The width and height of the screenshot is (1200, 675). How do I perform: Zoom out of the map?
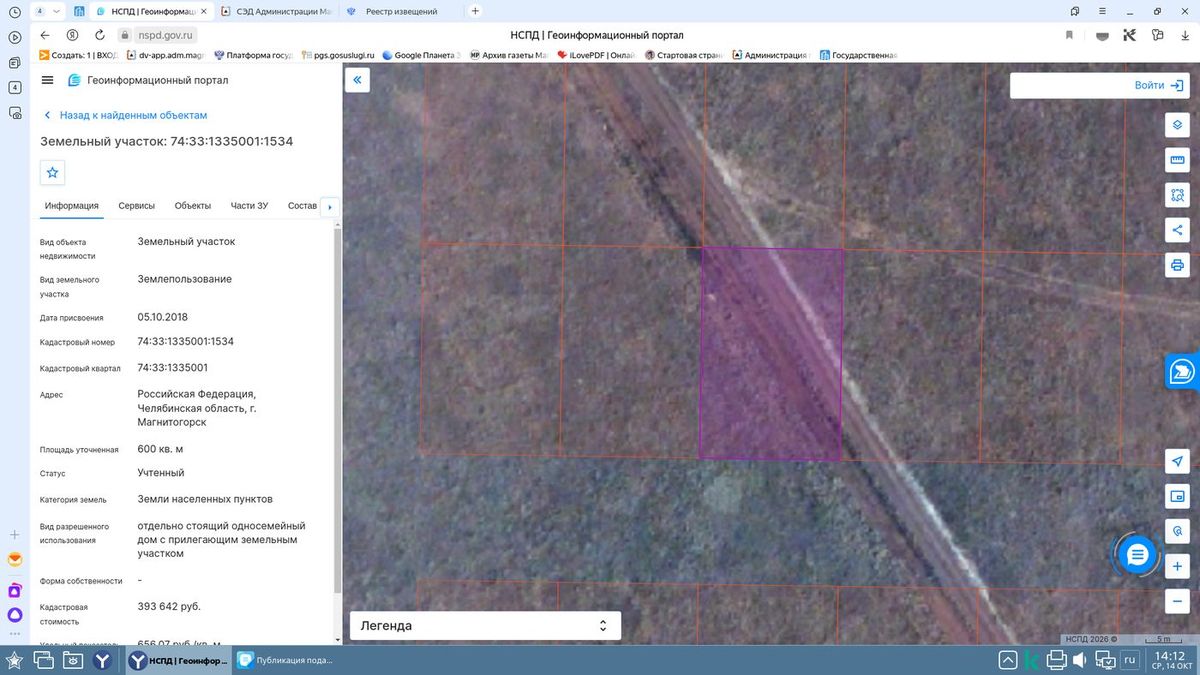click(1177, 601)
